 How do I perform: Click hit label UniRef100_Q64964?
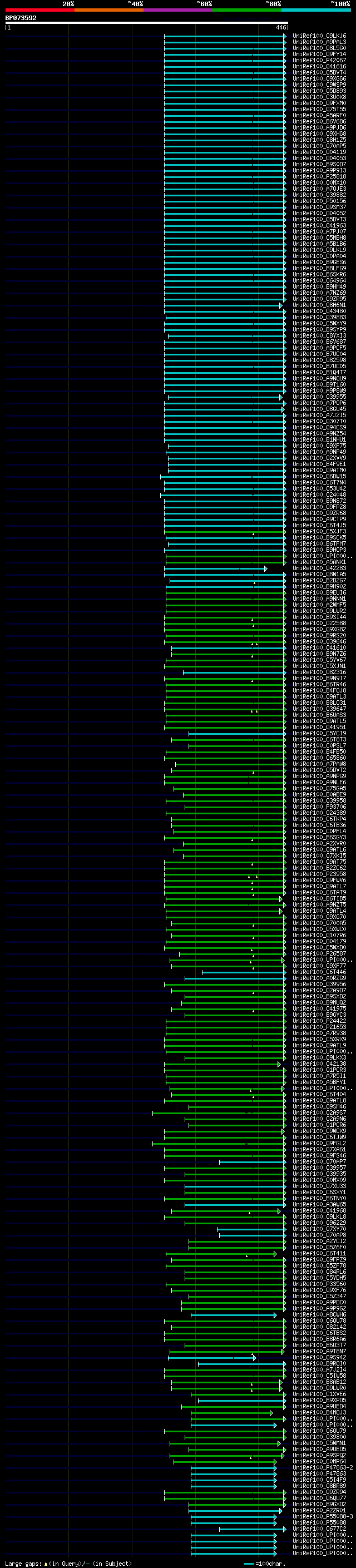pyautogui.click(x=319, y=280)
